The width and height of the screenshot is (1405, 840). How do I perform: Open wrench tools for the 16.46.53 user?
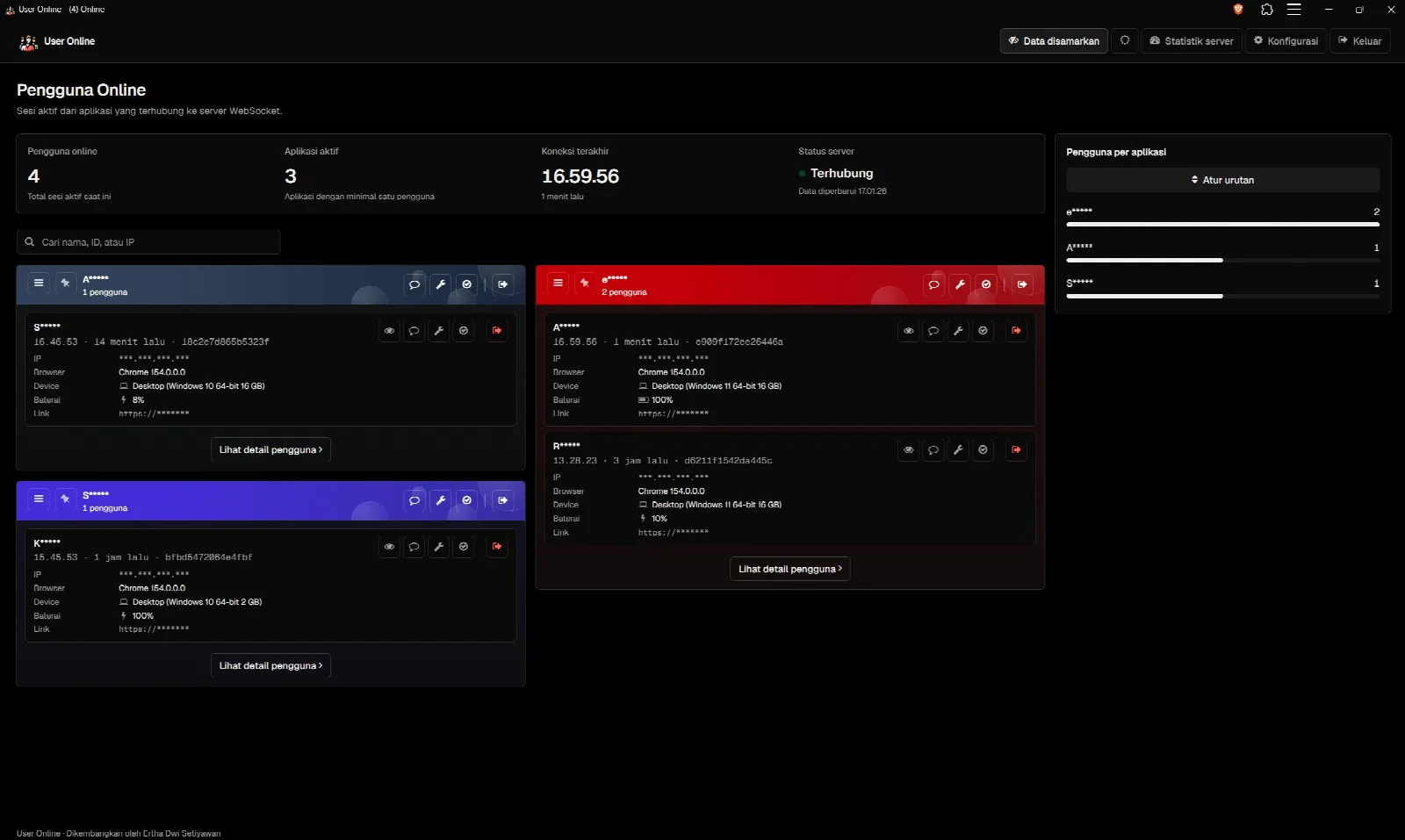439,331
